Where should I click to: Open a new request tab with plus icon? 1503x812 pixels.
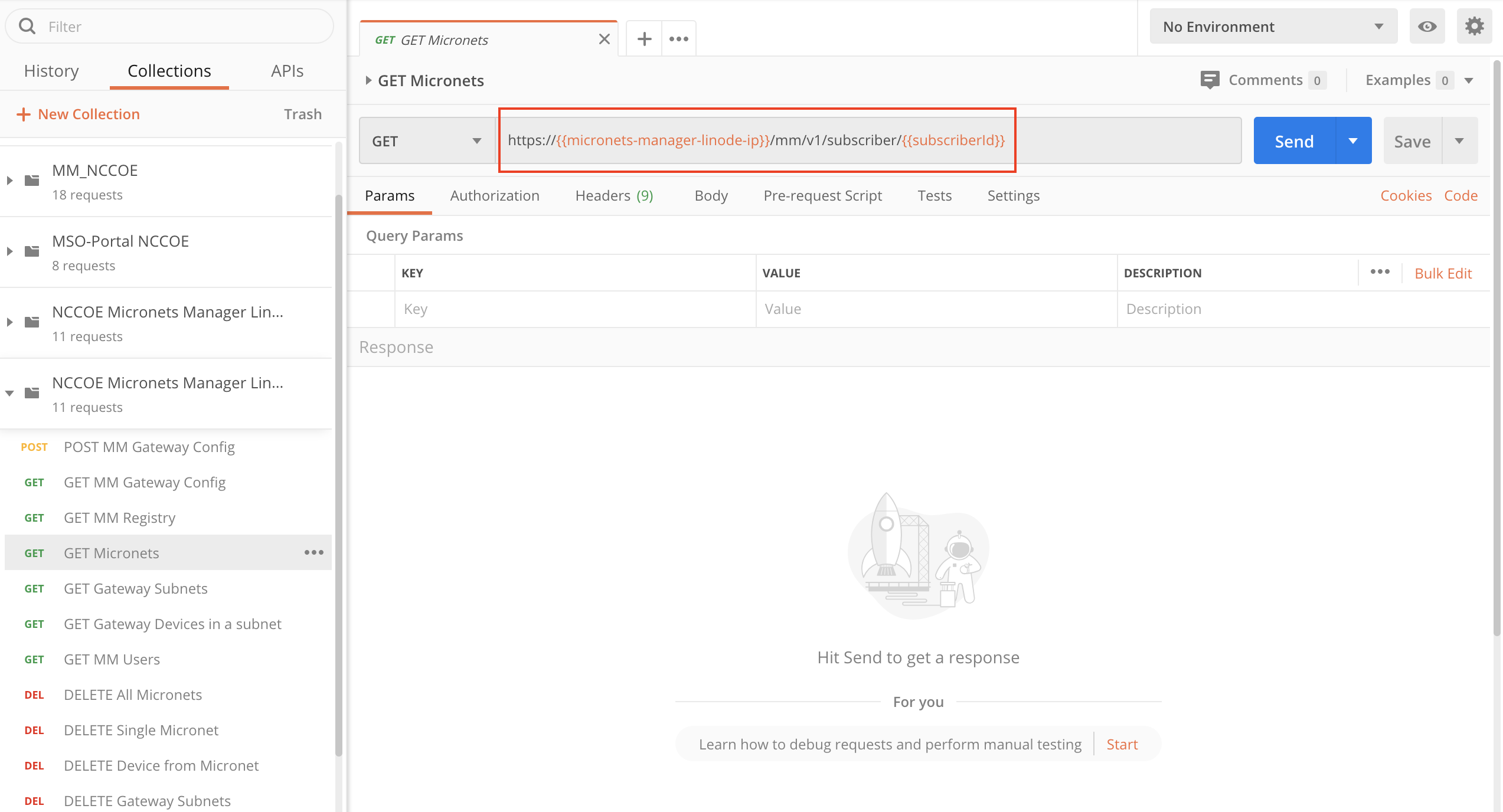click(x=644, y=39)
